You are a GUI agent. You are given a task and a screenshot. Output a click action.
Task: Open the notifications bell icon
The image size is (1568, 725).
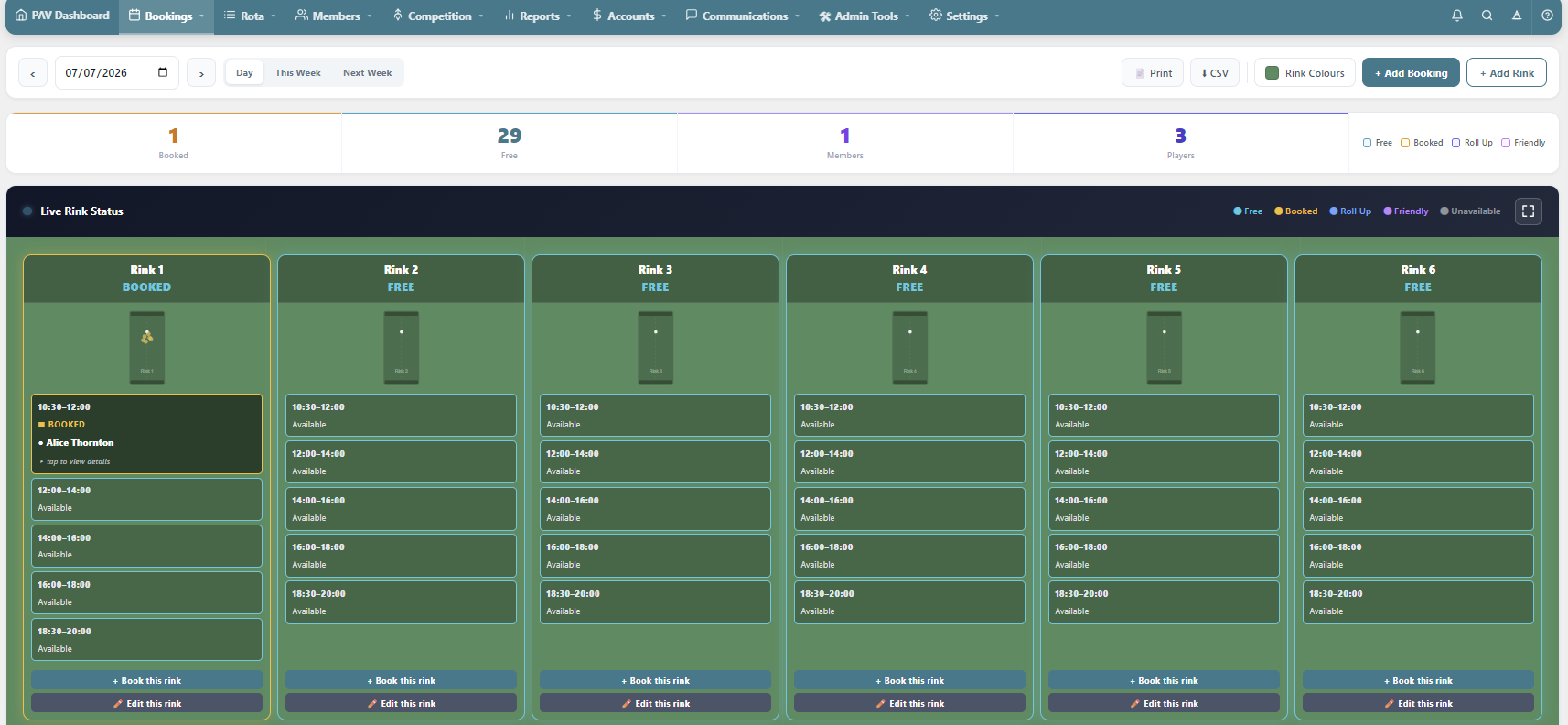tap(1457, 16)
